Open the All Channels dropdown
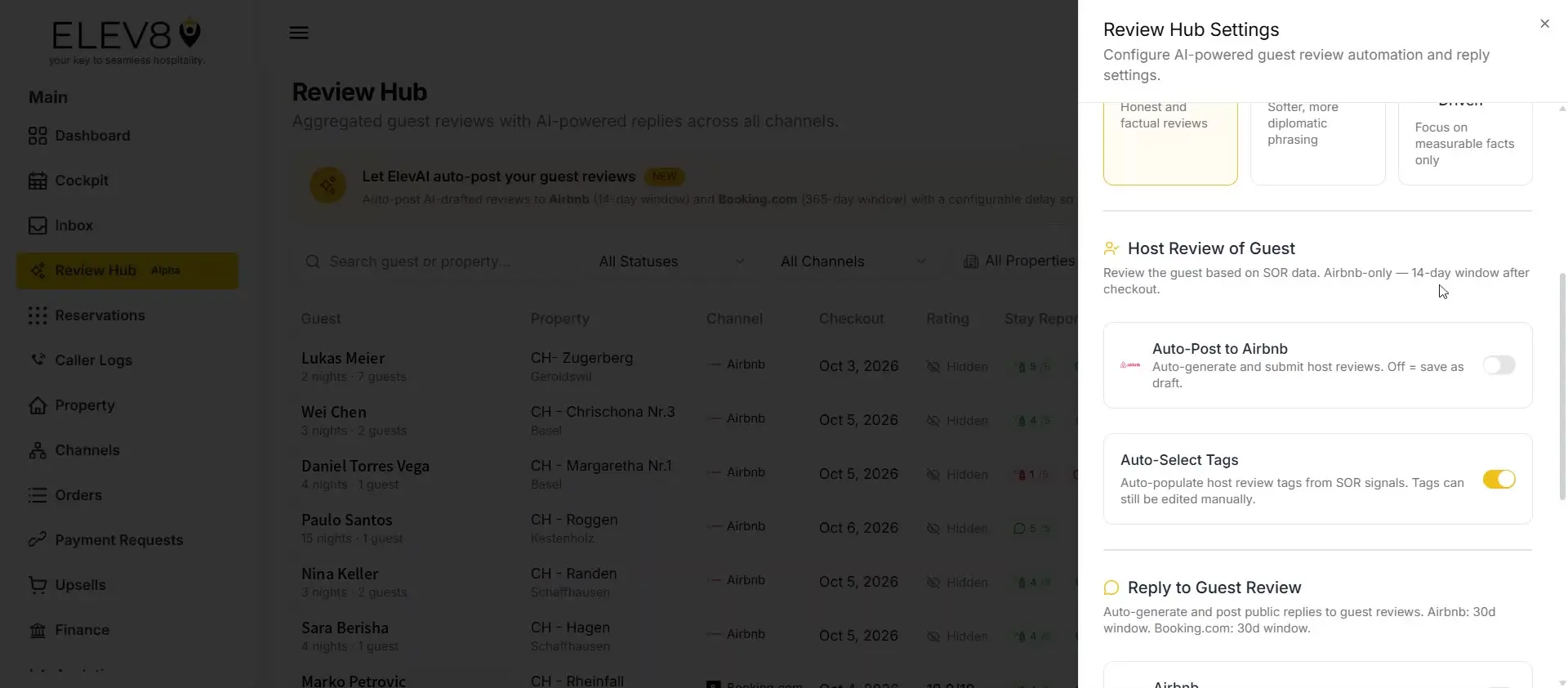The image size is (1568, 688). 853,261
